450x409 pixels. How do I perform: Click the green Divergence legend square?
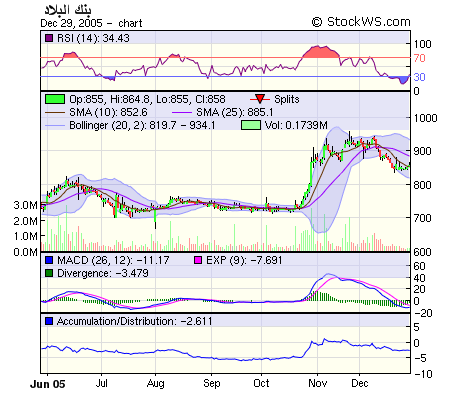tap(49, 273)
